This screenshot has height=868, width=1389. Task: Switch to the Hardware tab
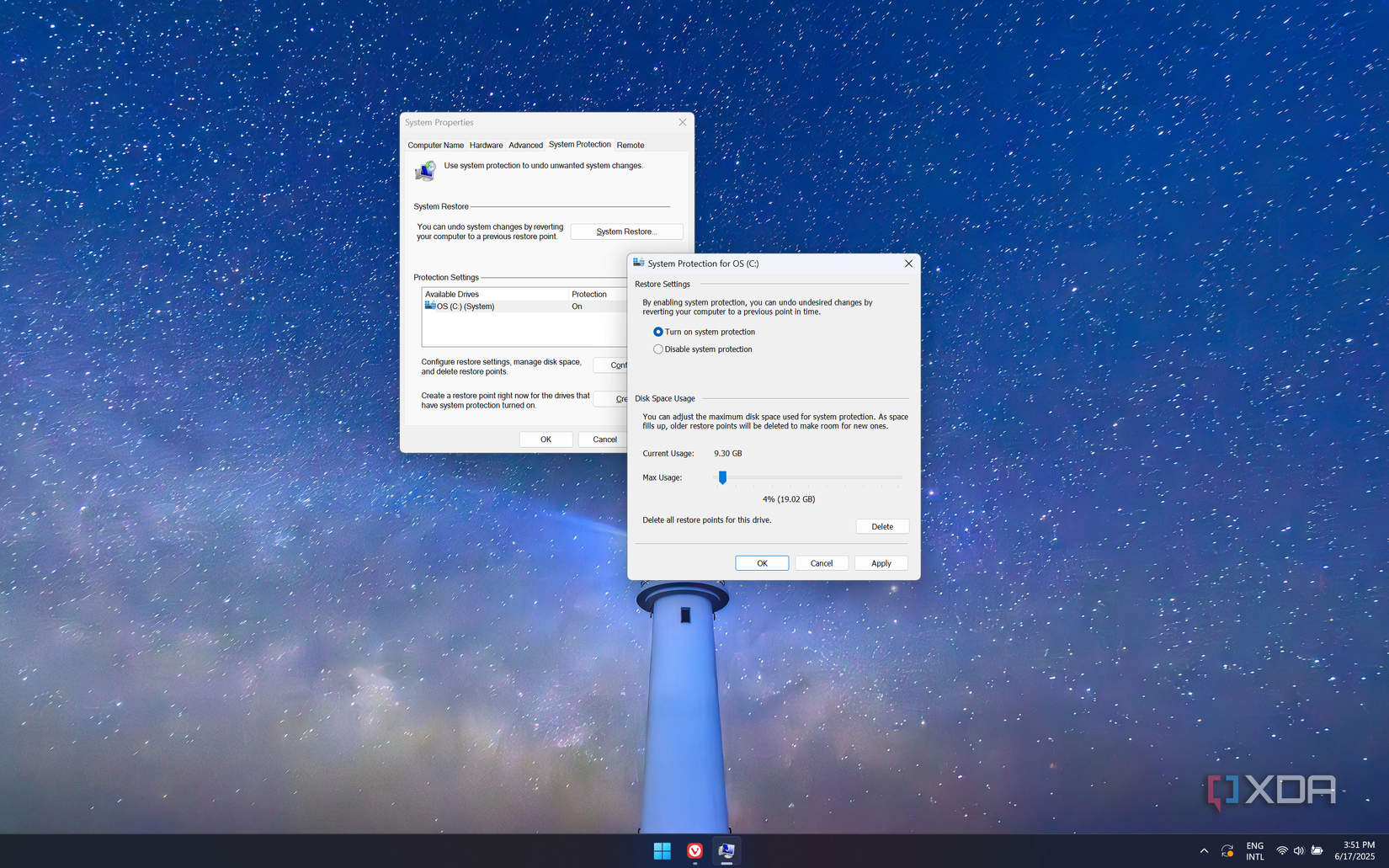(486, 145)
